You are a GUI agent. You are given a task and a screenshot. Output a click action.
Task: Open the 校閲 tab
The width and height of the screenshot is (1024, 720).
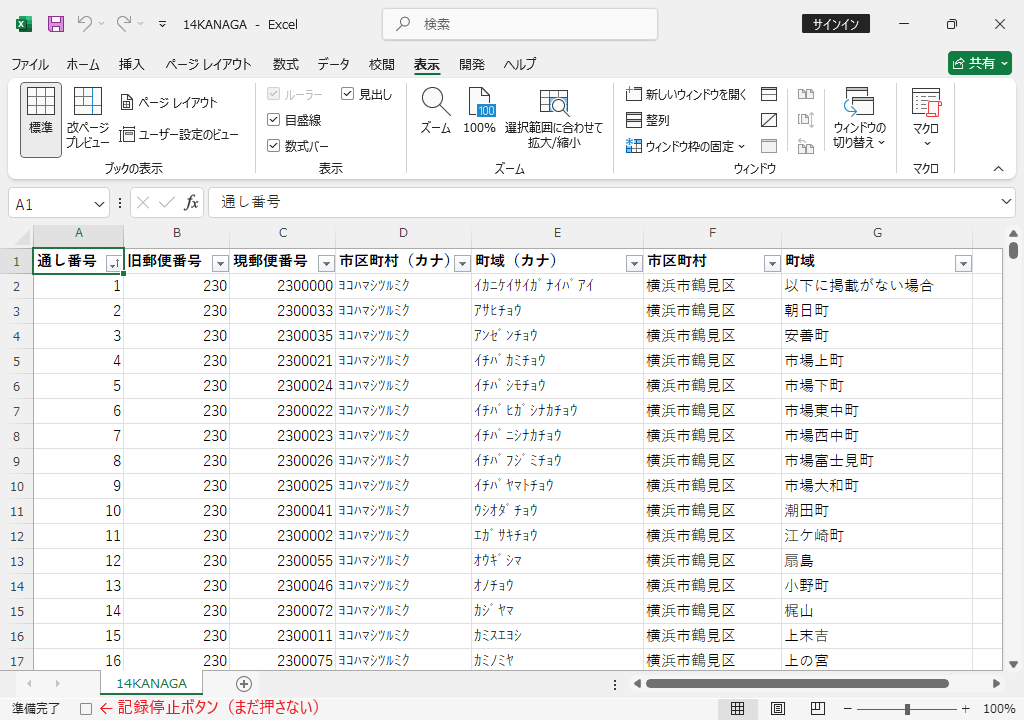click(381, 64)
